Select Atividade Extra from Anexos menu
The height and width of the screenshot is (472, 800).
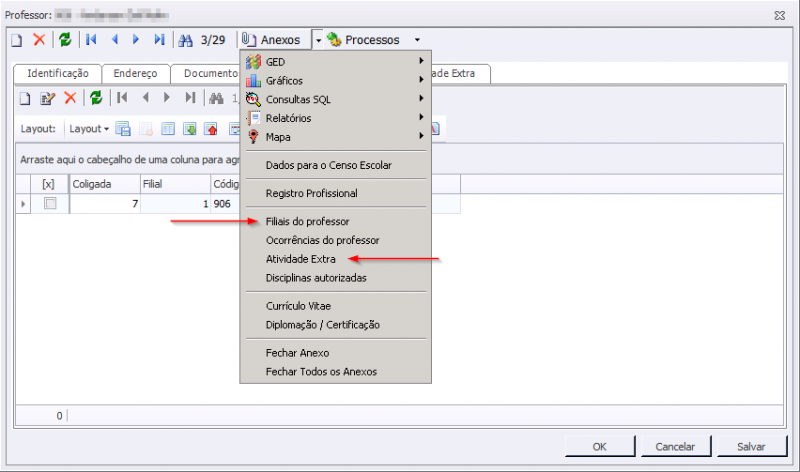click(x=301, y=258)
